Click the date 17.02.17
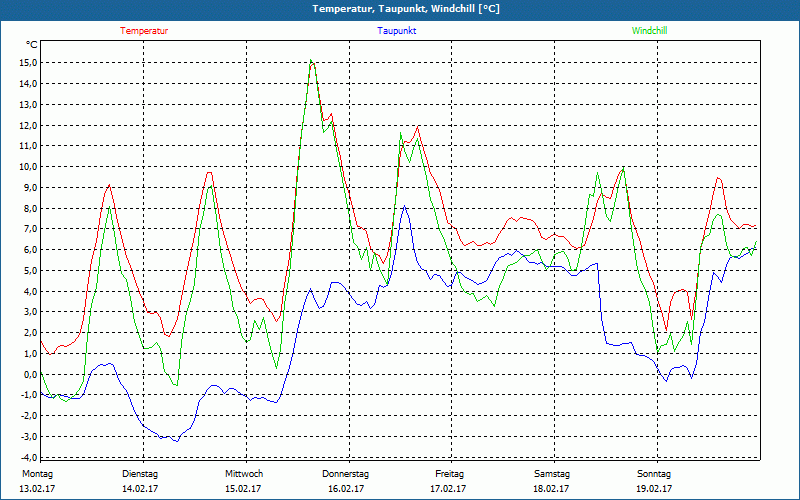 click(x=448, y=489)
